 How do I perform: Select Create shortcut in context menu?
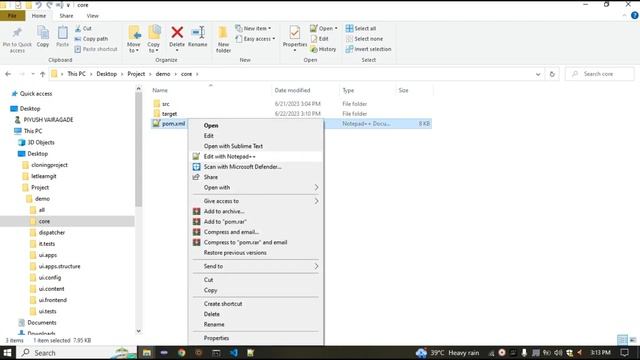pyautogui.click(x=256, y=304)
